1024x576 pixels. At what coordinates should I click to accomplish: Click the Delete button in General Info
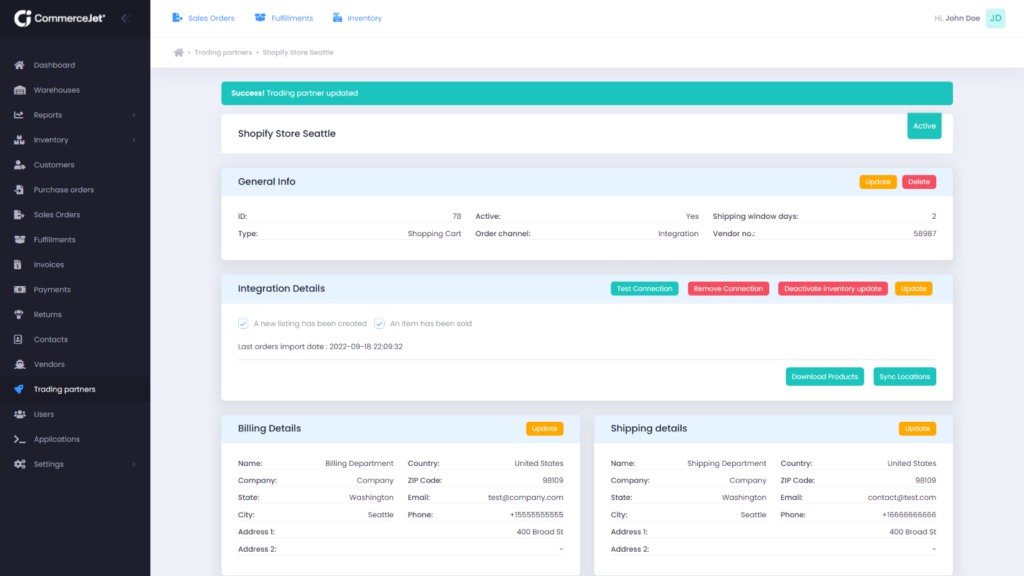919,182
